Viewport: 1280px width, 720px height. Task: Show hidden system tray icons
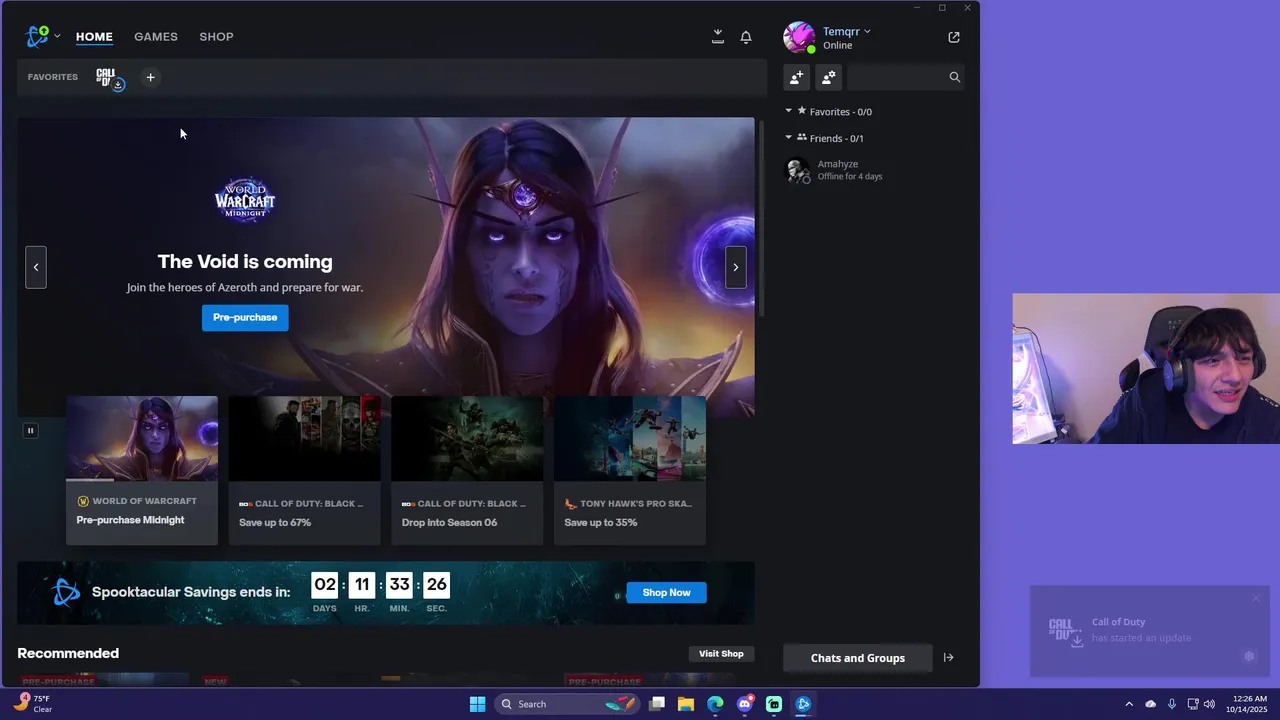[x=1129, y=704]
